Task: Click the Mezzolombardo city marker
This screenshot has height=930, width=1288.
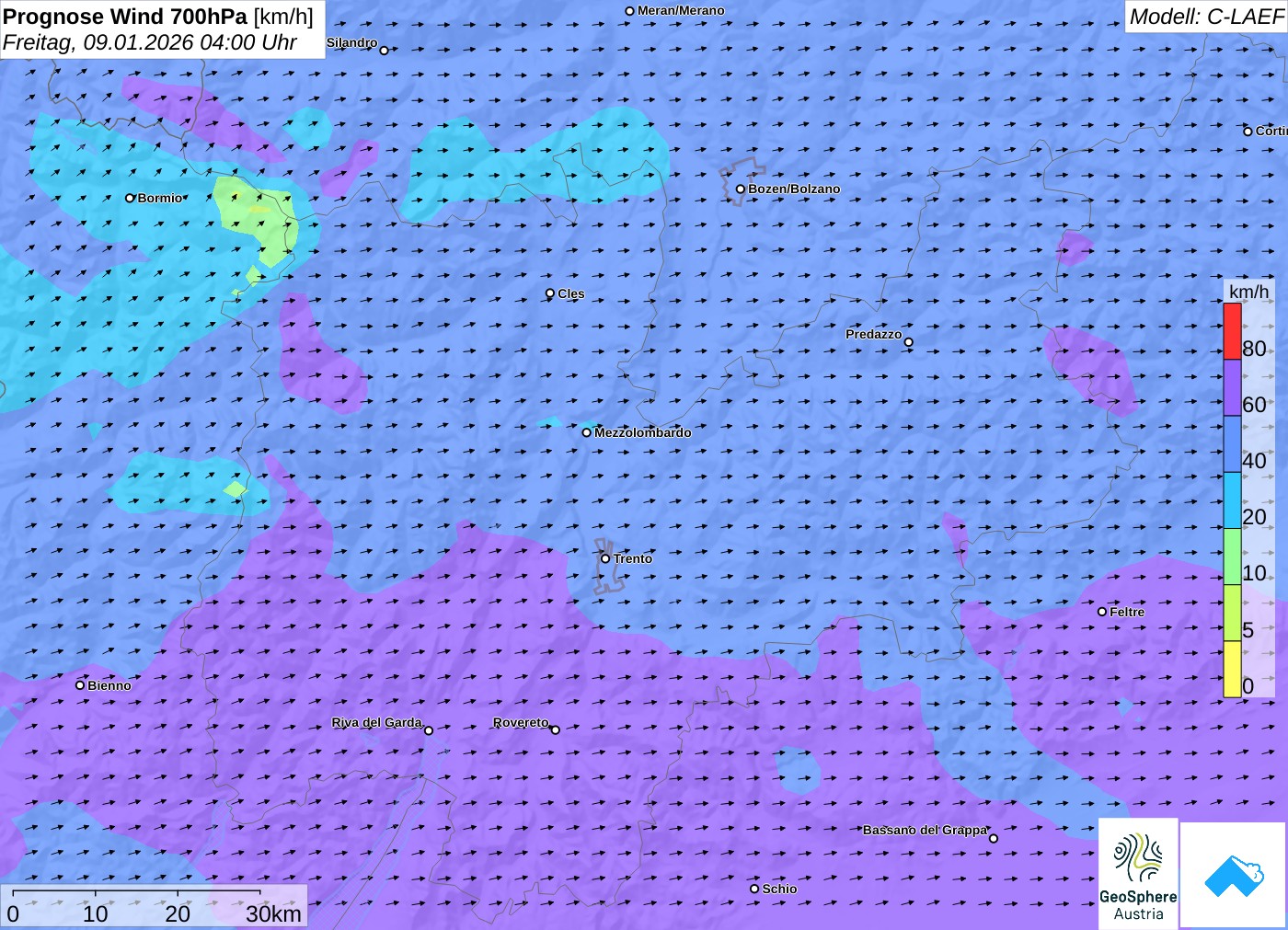Action: click(587, 432)
